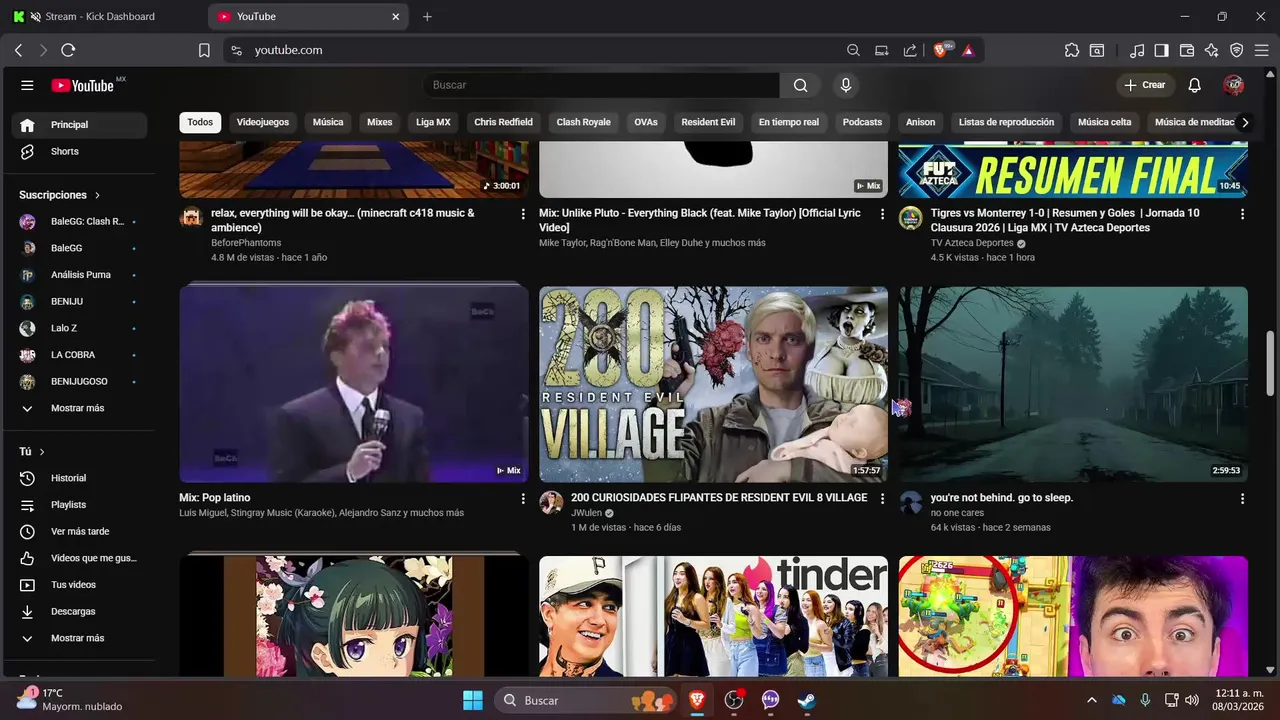The width and height of the screenshot is (1280, 720).
Task: Click the Crear button
Action: pyautogui.click(x=1145, y=85)
